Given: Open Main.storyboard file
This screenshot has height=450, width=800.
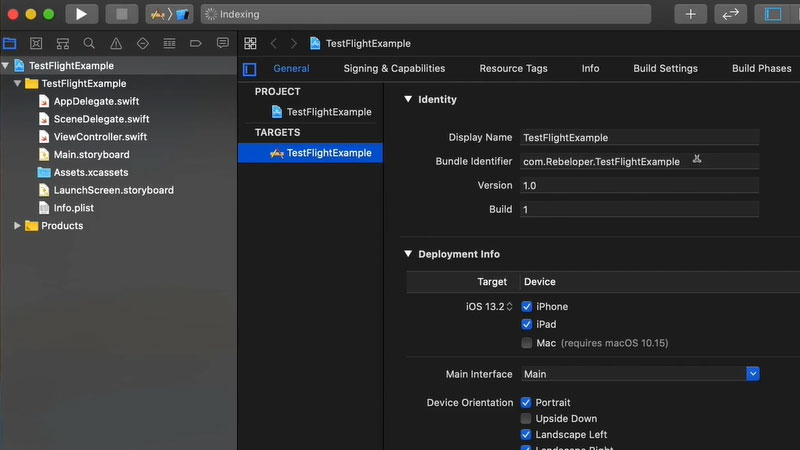Looking at the screenshot, I should [x=91, y=155].
